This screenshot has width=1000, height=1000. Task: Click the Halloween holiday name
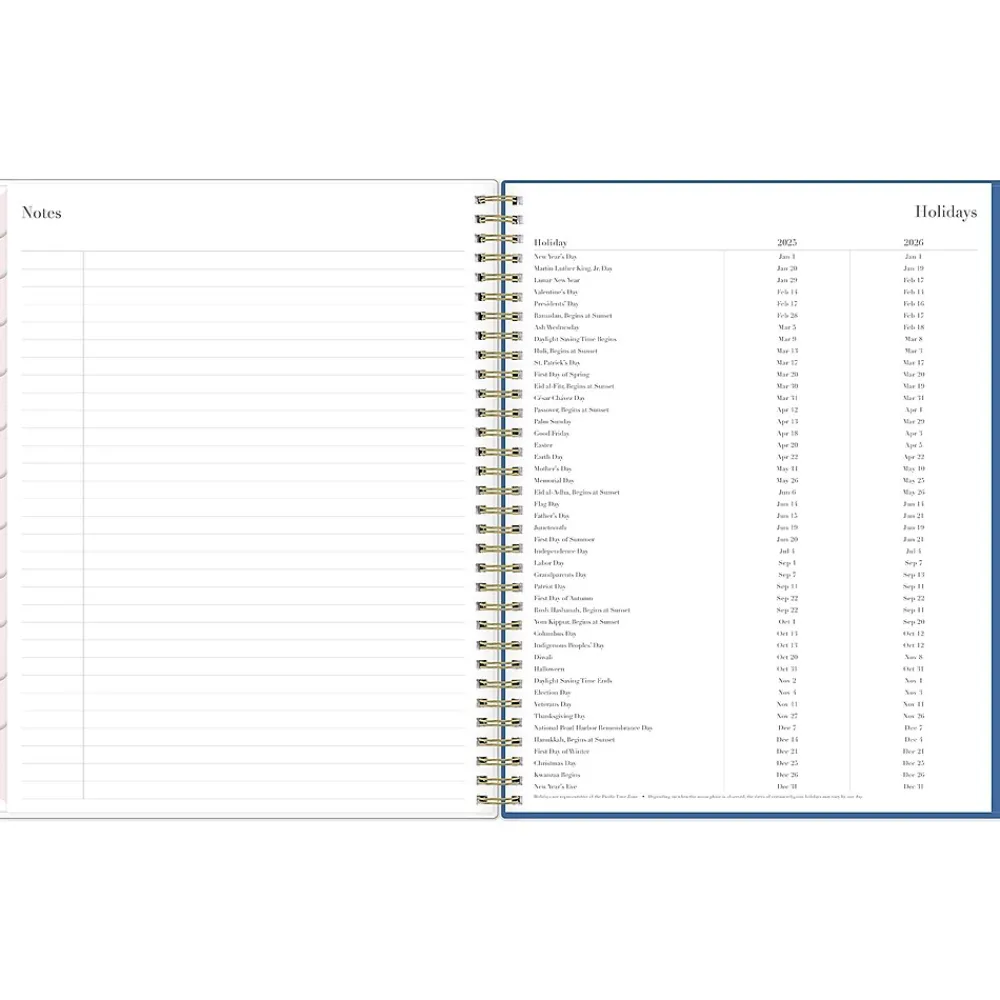pyautogui.click(x=549, y=669)
